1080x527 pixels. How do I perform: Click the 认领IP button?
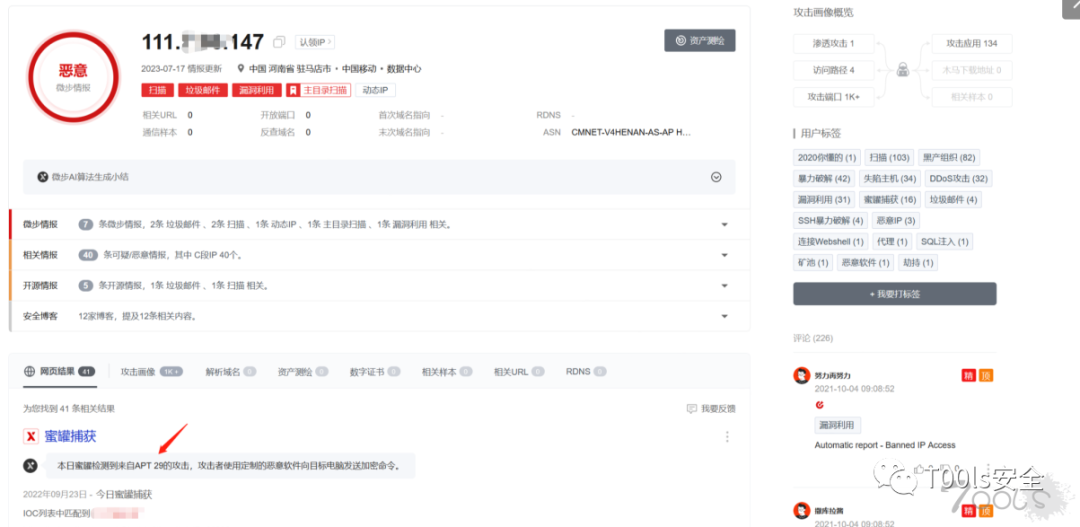coord(315,42)
